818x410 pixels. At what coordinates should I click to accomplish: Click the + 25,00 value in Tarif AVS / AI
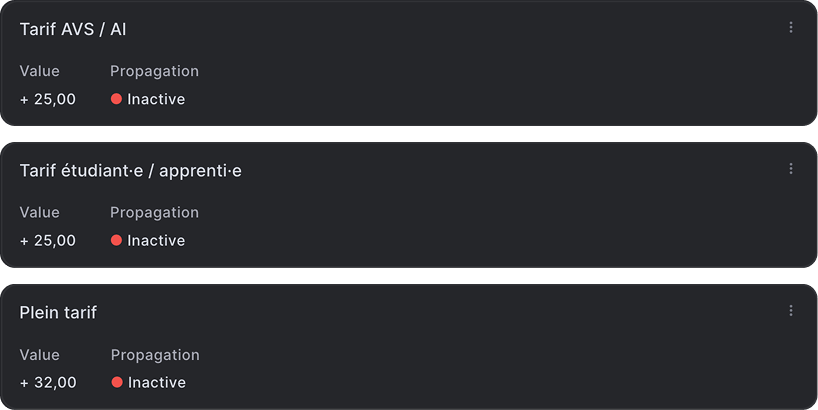coord(48,99)
